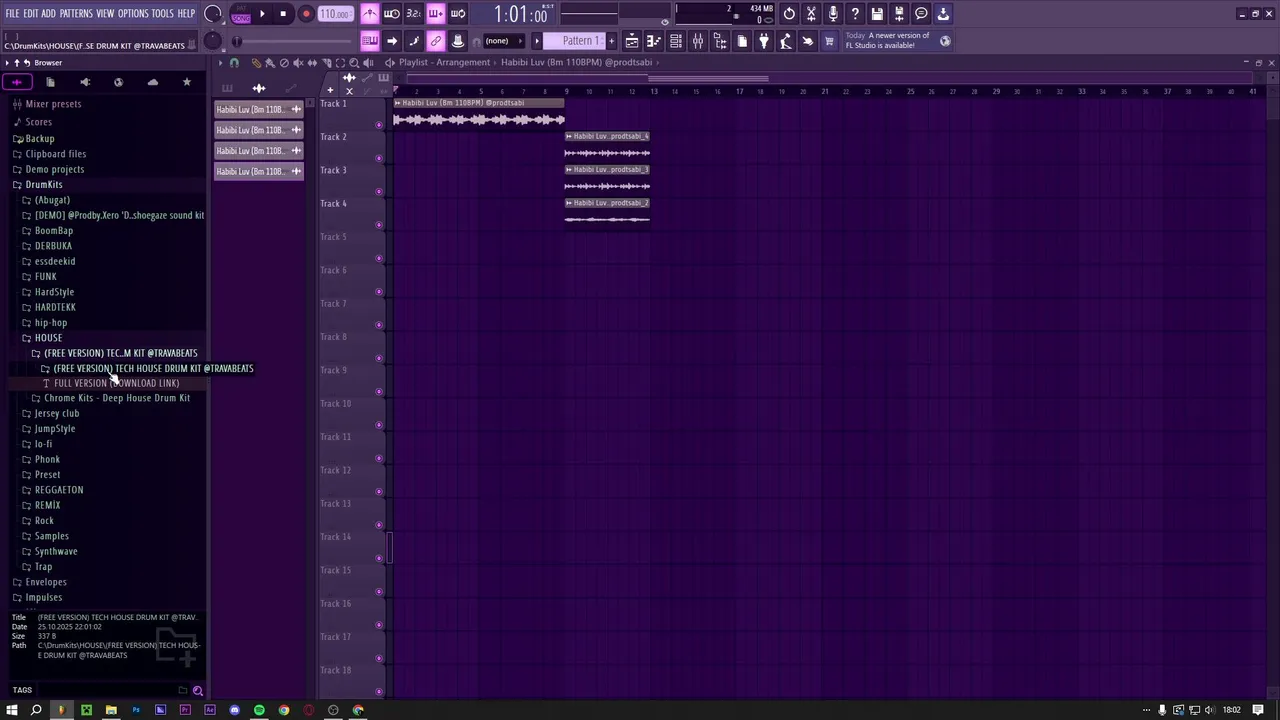Toggle the Browser view icon
The width and height of the screenshot is (1280, 720).
[x=720, y=41]
